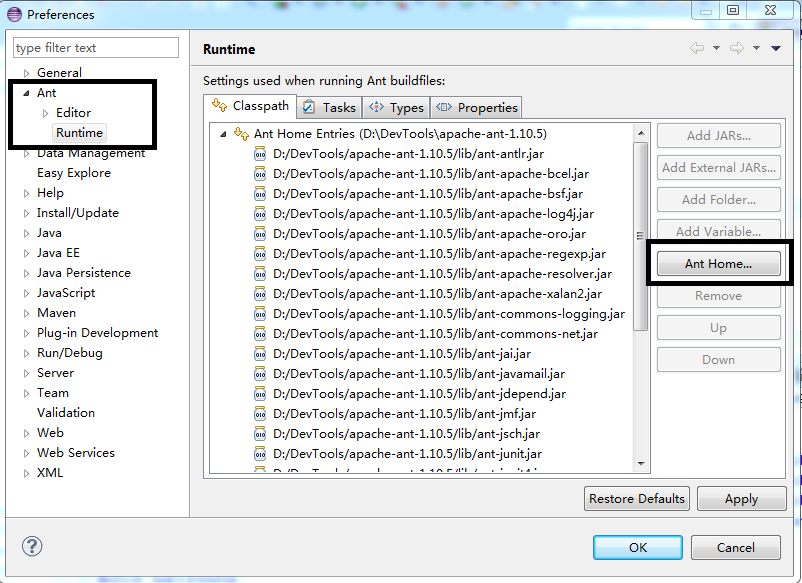802x583 pixels.
Task: Open the forward history dropdown arrow
Action: point(756,48)
